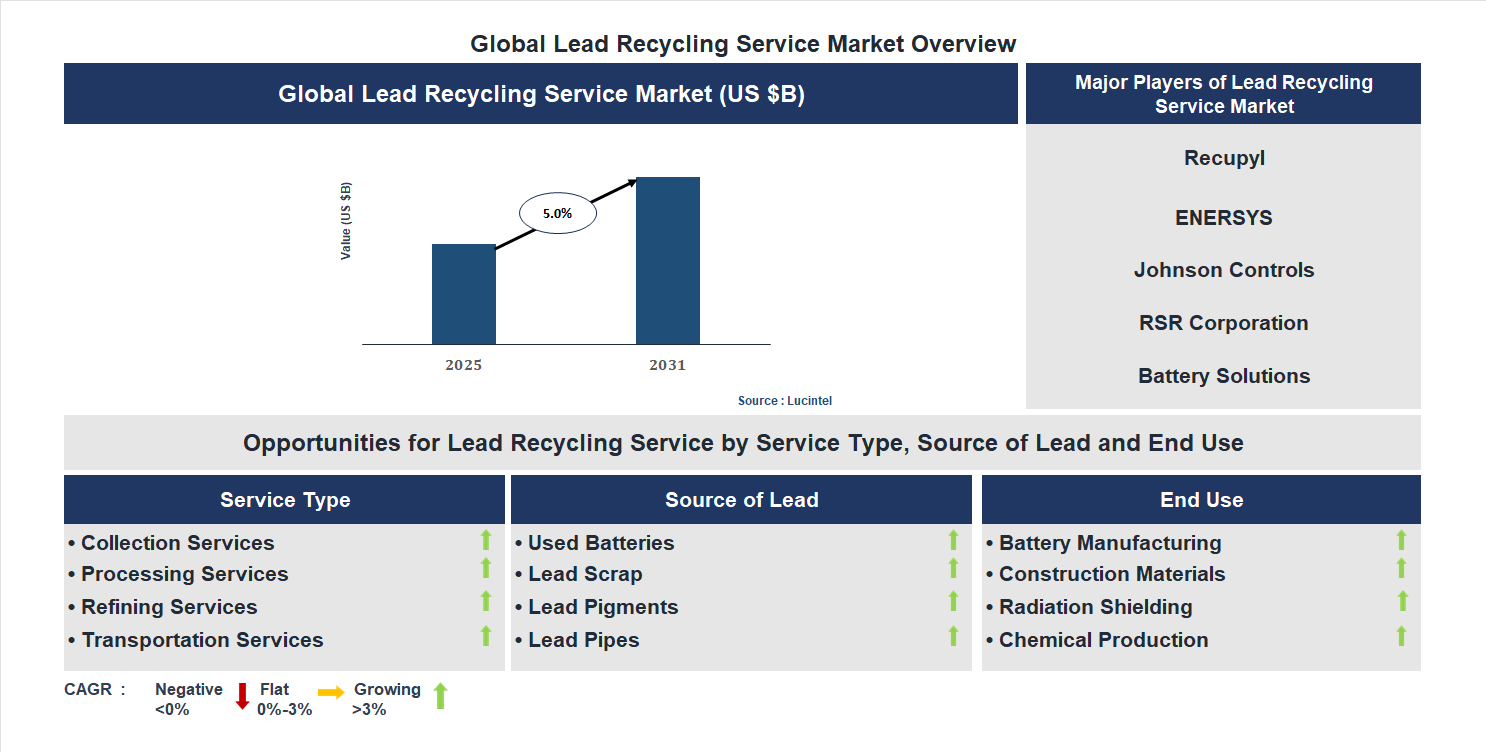Click the Source: Lucintel link

(x=784, y=400)
